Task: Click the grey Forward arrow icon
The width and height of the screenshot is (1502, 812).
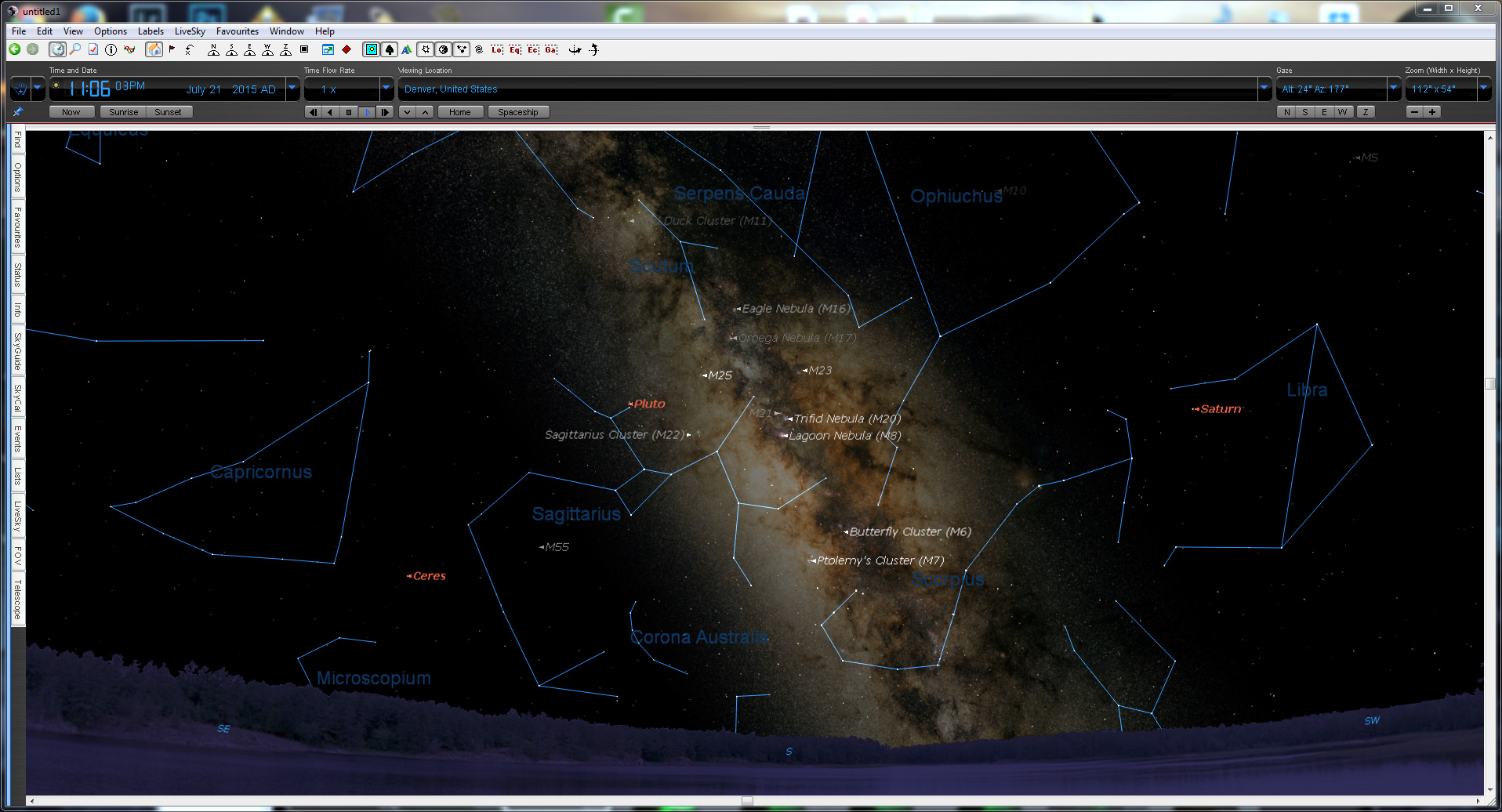Action: pos(32,49)
